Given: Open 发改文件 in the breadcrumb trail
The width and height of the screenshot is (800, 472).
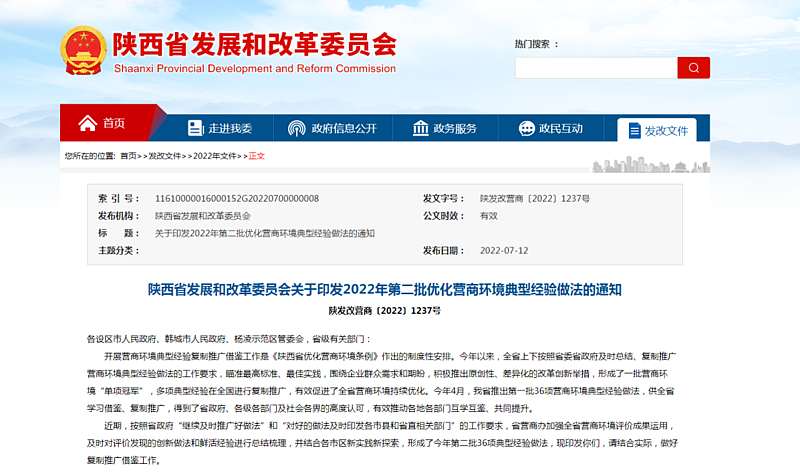Looking at the screenshot, I should click(x=166, y=156).
